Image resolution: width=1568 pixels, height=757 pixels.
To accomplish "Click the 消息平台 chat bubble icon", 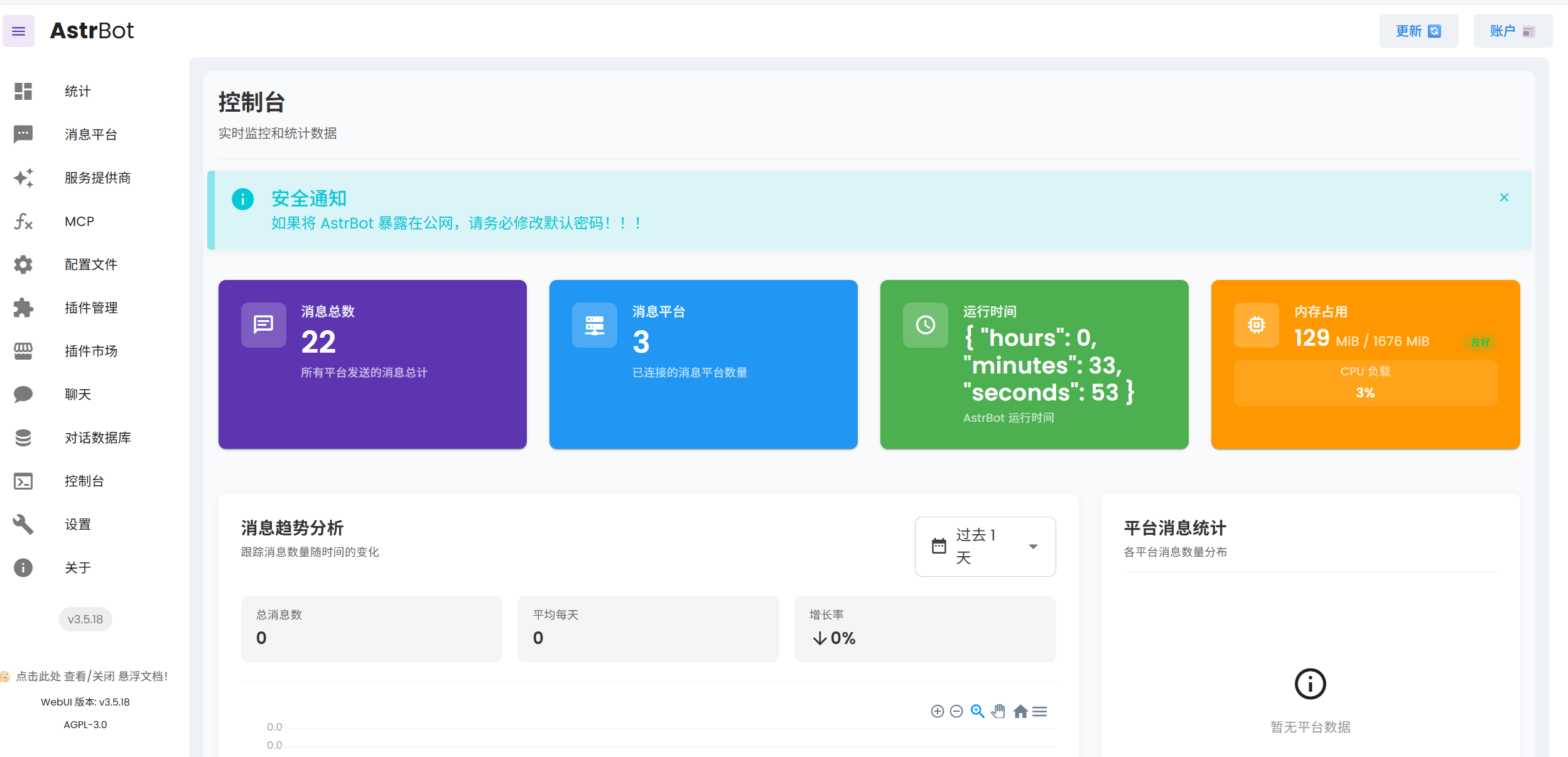I will pos(23,134).
